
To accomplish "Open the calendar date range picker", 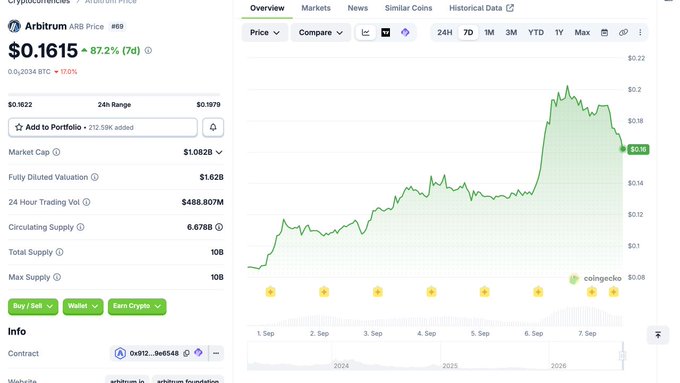I will pos(604,33).
